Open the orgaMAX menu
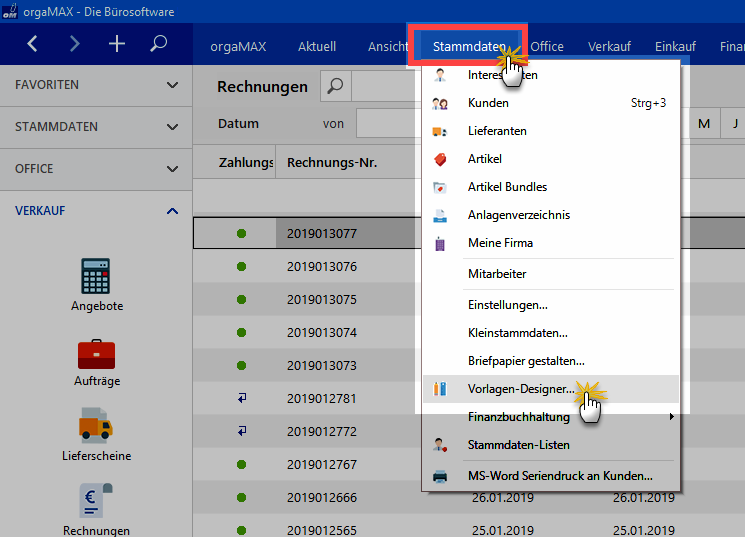 [x=238, y=47]
